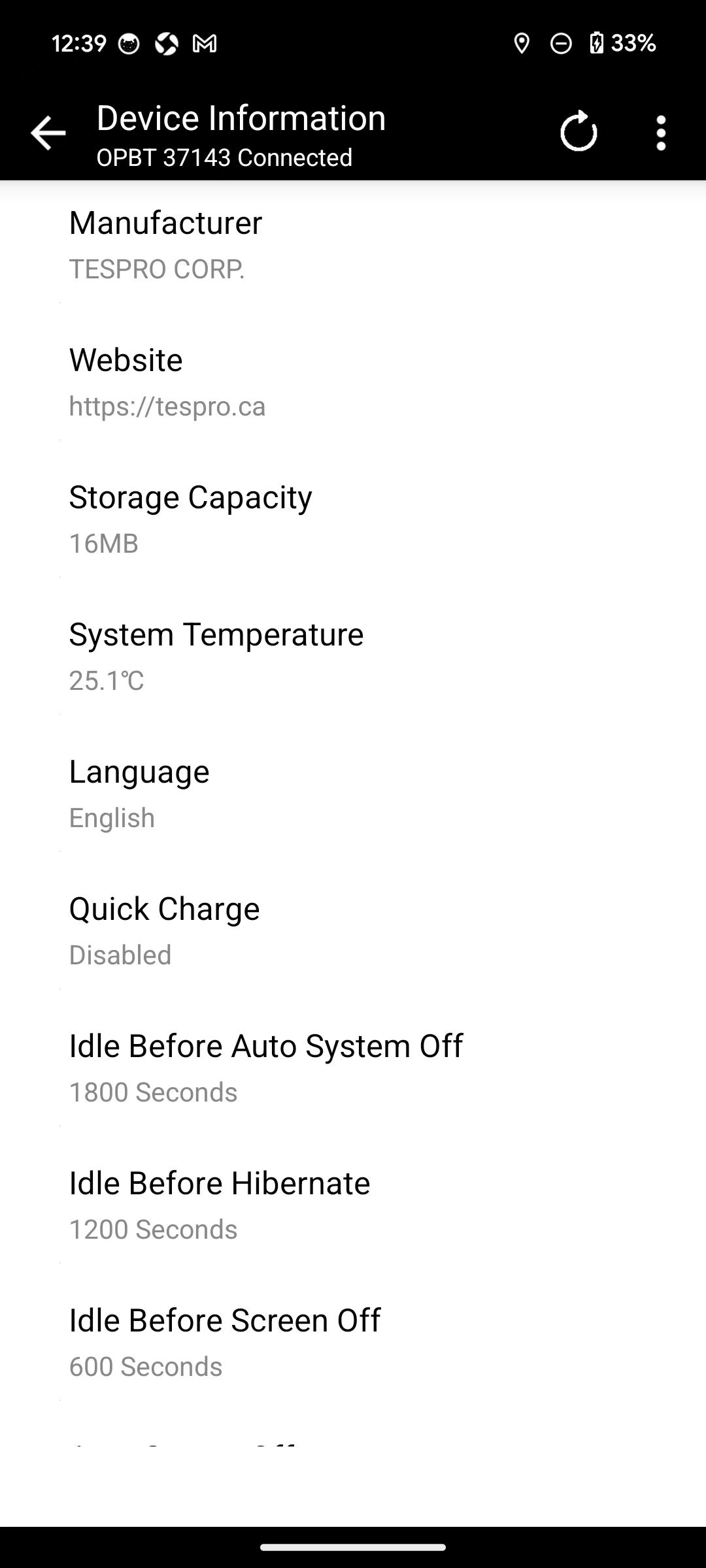This screenshot has height=1568, width=706.
Task: Select the System Temperature item
Action: coord(353,657)
